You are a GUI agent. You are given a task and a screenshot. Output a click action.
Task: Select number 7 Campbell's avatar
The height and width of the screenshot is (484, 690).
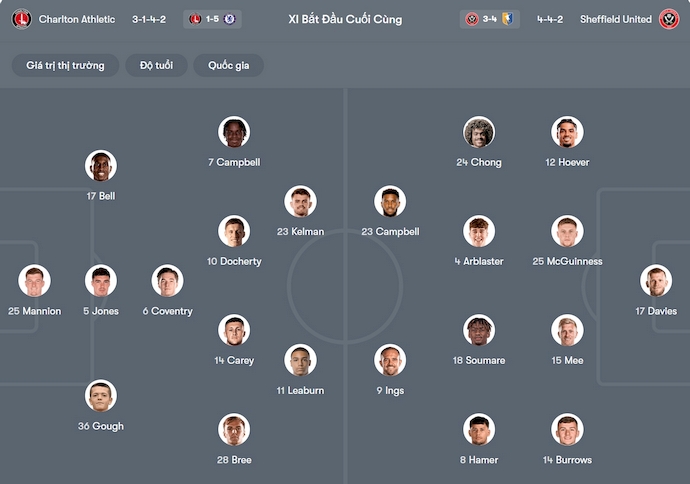[x=234, y=132]
